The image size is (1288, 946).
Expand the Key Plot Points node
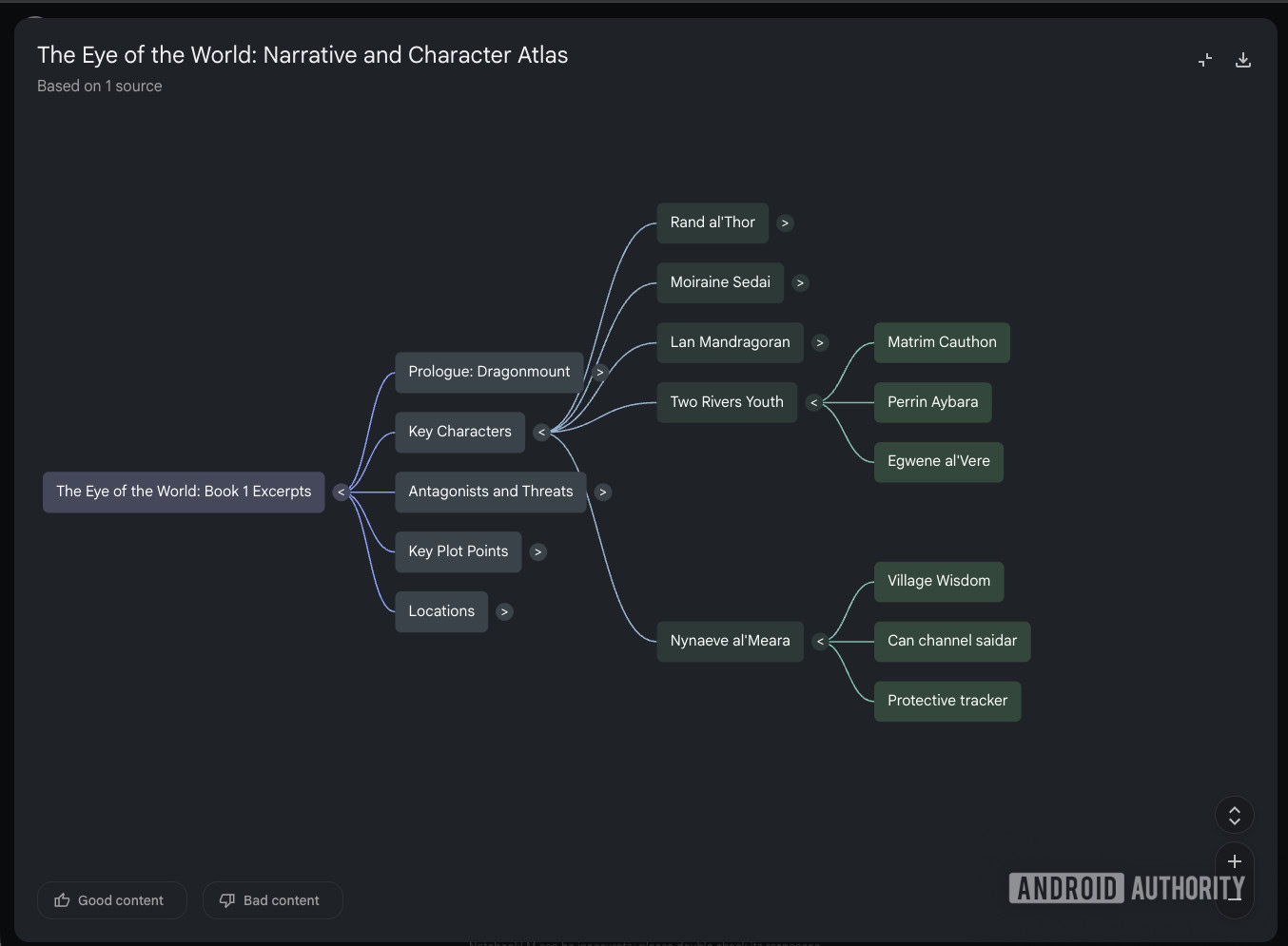pos(537,551)
